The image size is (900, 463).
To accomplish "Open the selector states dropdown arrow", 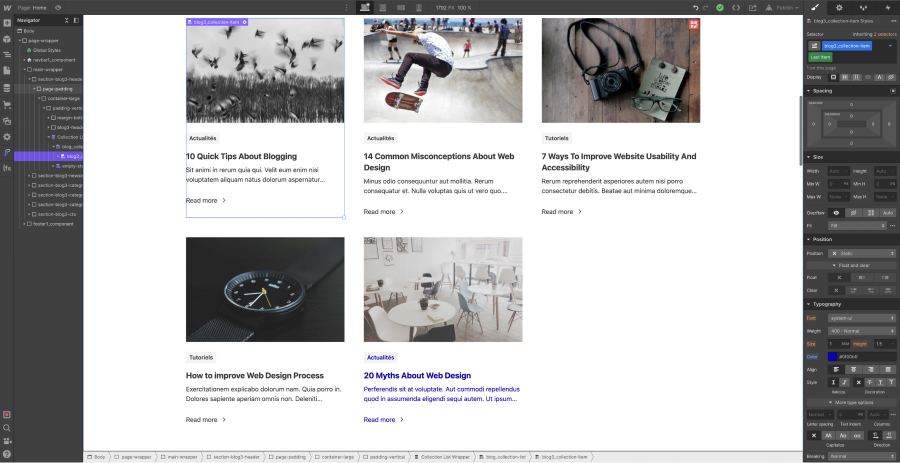I will coord(890,46).
